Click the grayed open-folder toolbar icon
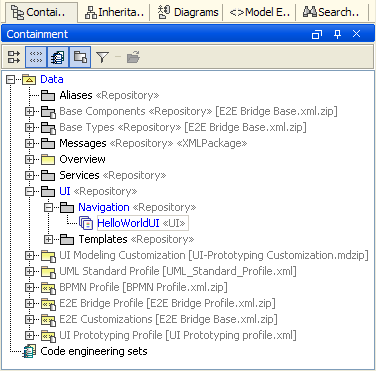Viewport: 376px width, 371px height. click(x=133, y=57)
